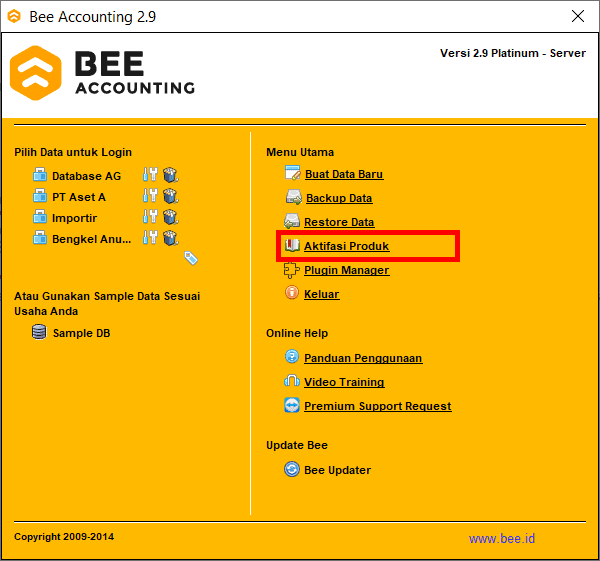Launch Bee Updater

point(338,470)
